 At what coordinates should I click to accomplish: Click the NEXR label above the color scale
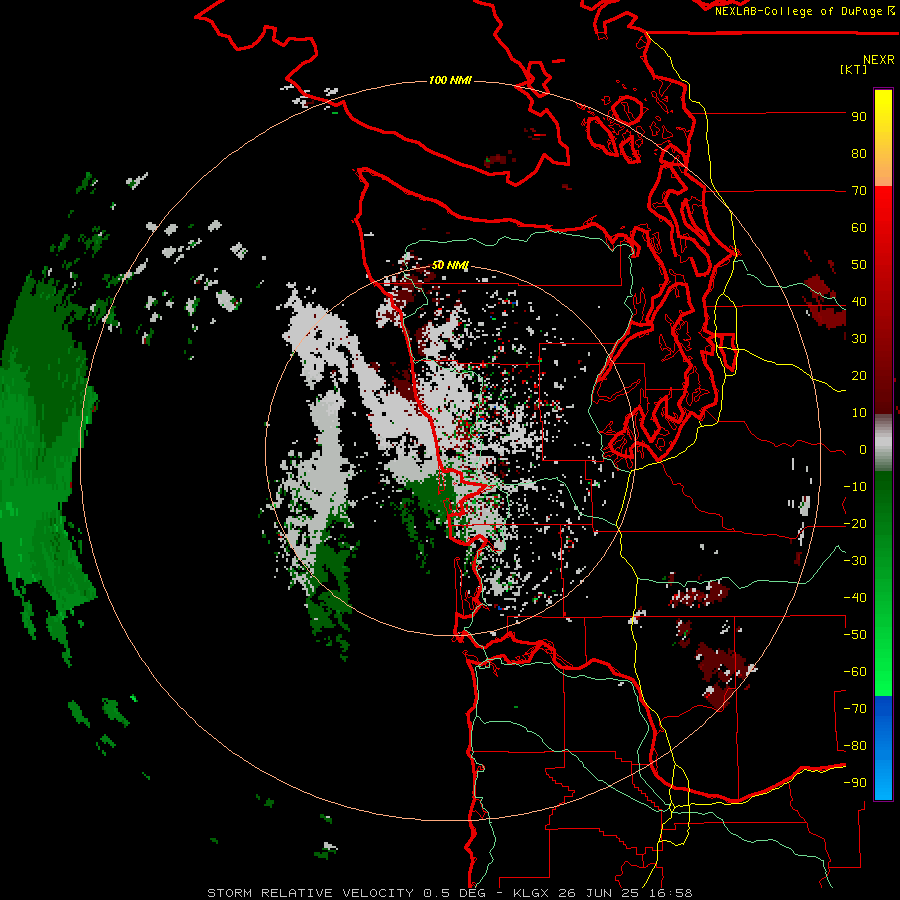pyautogui.click(x=878, y=60)
